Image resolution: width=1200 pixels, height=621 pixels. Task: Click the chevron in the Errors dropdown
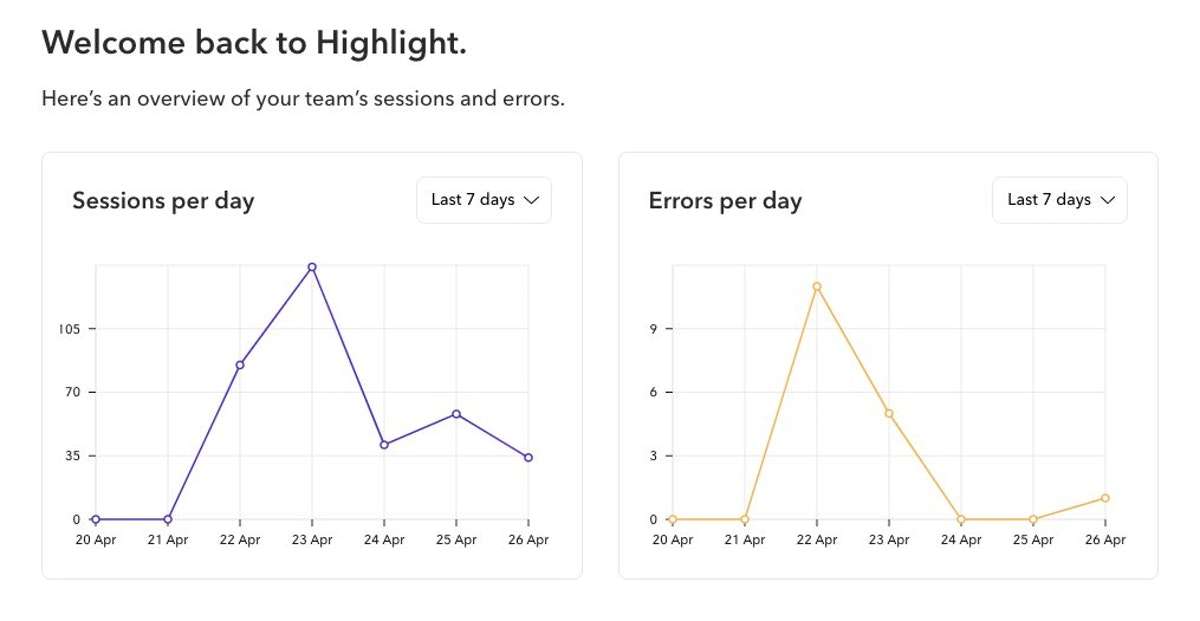pyautogui.click(x=1107, y=200)
